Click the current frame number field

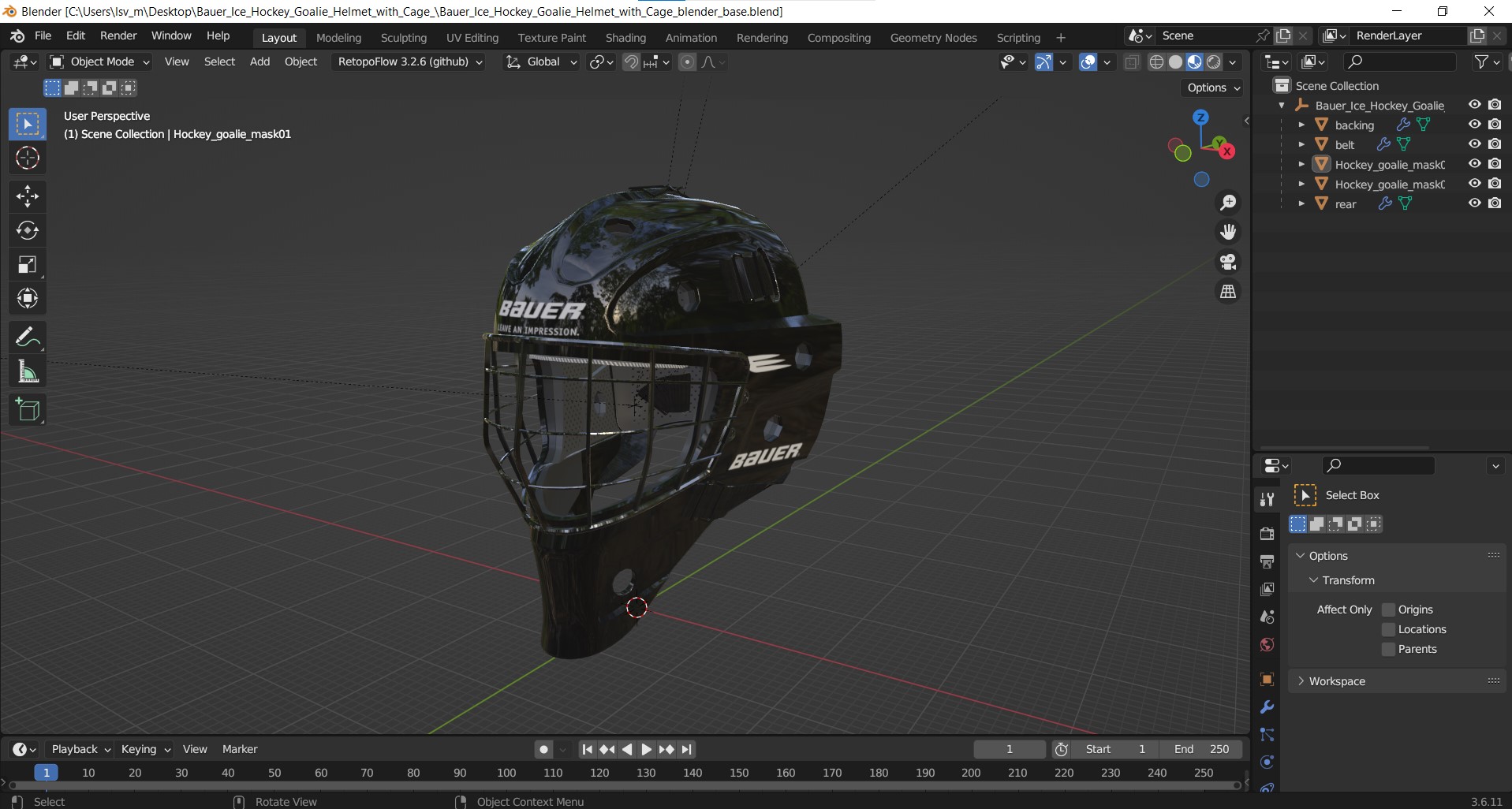click(1010, 750)
